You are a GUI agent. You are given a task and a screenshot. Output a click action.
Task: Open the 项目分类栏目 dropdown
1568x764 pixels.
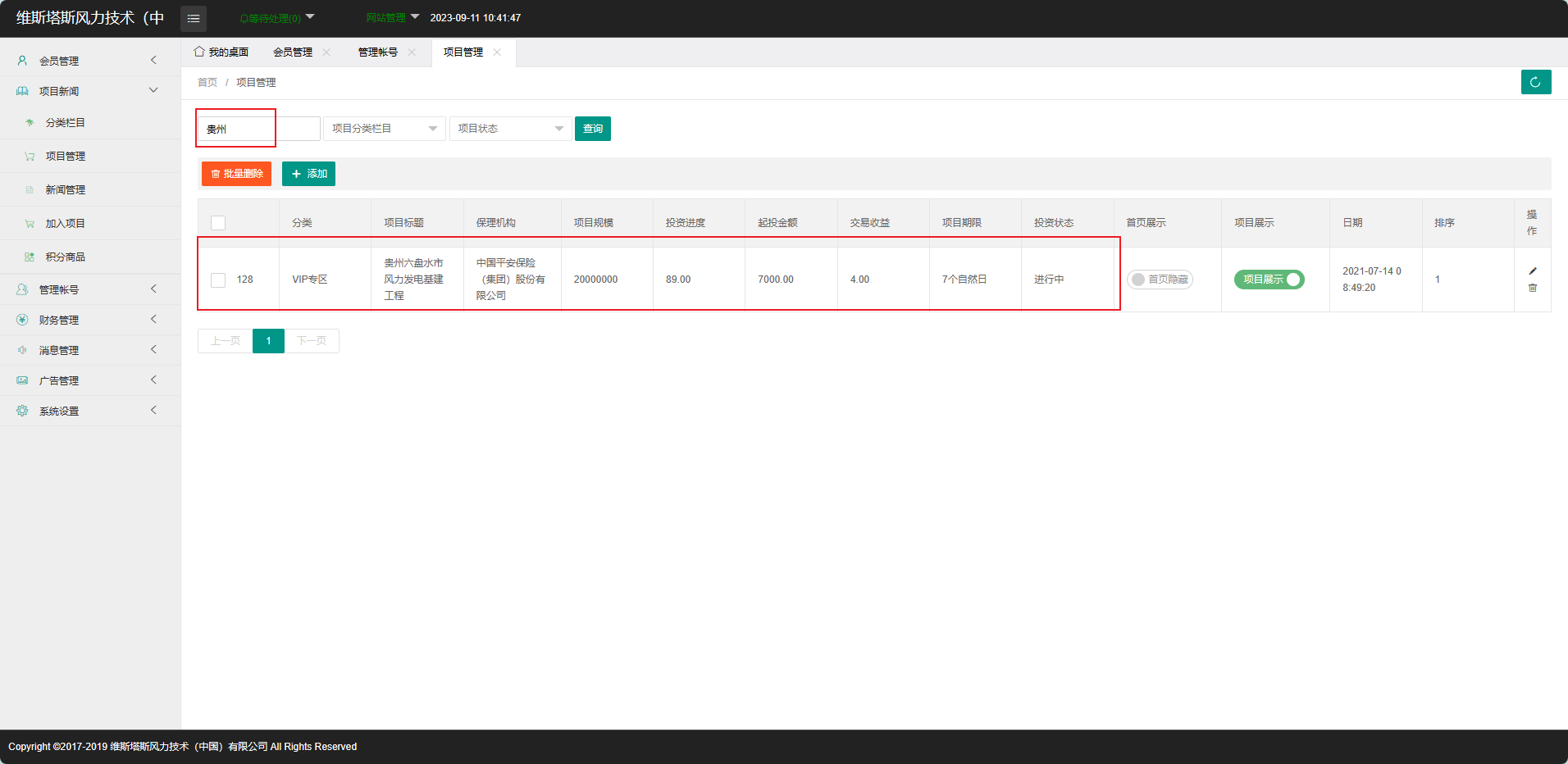[x=384, y=129]
